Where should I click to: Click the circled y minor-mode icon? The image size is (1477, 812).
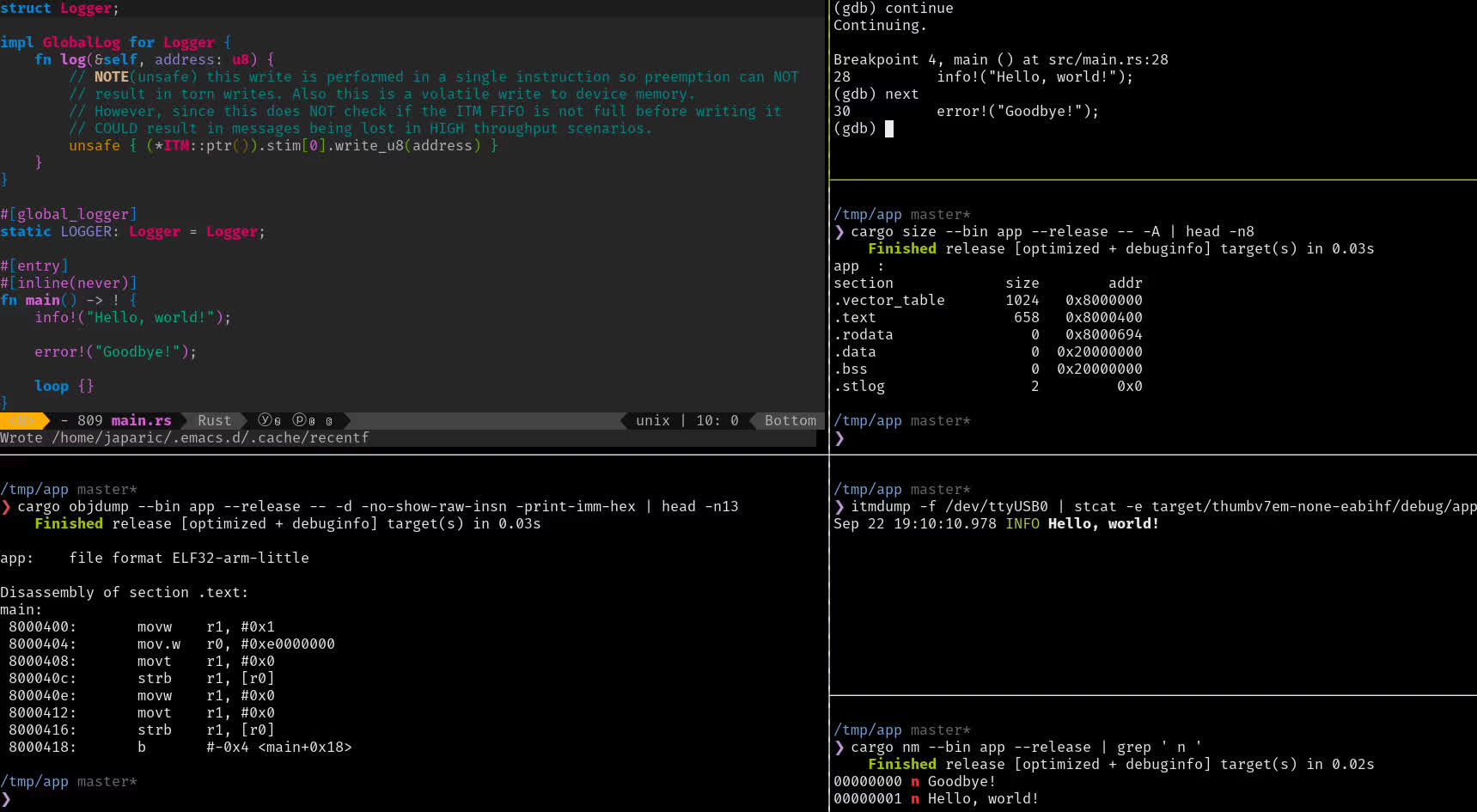[265, 420]
